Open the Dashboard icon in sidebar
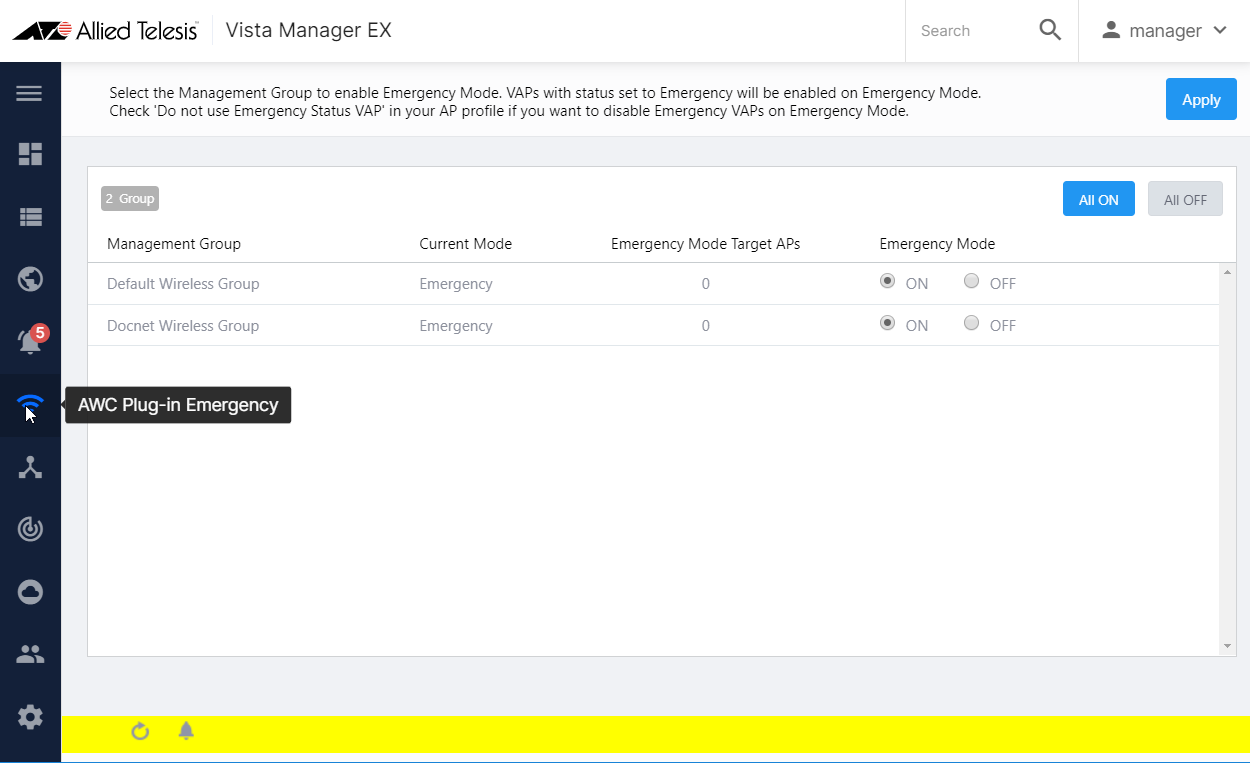The image size is (1250, 763). tap(30, 154)
